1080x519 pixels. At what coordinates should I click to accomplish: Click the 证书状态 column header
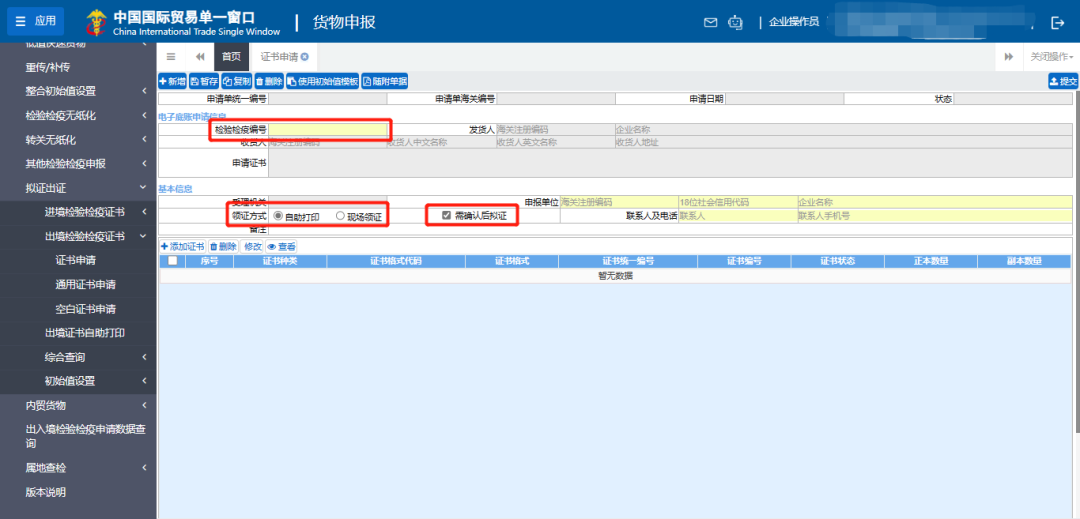tap(838, 262)
